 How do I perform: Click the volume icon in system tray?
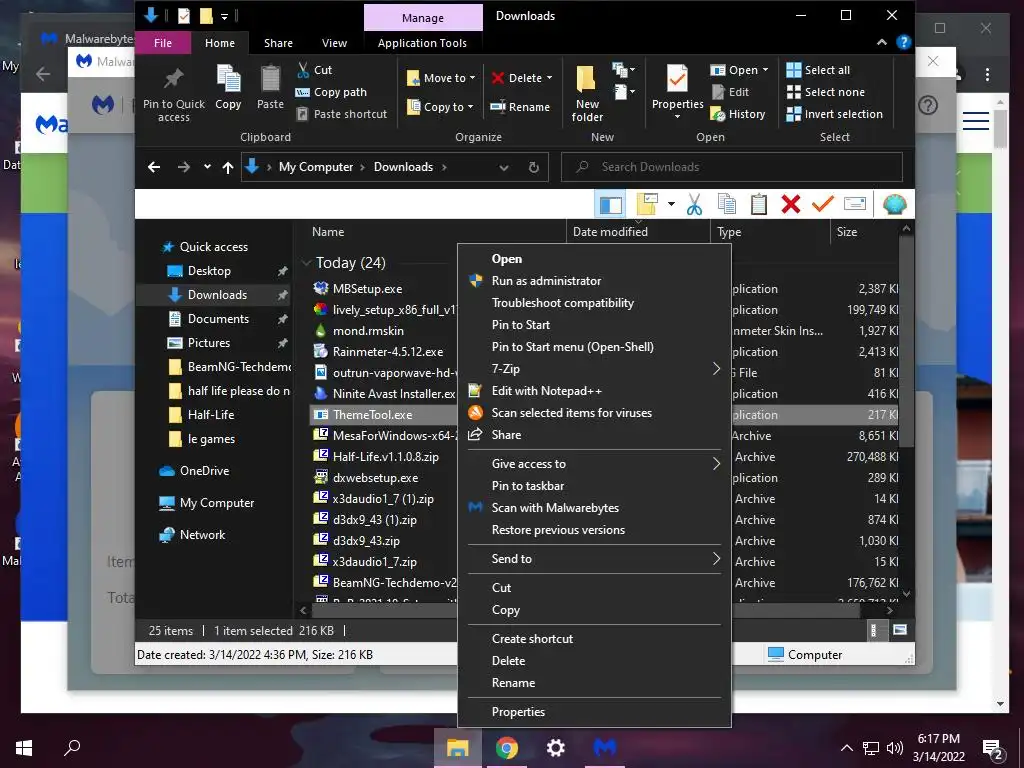point(895,748)
